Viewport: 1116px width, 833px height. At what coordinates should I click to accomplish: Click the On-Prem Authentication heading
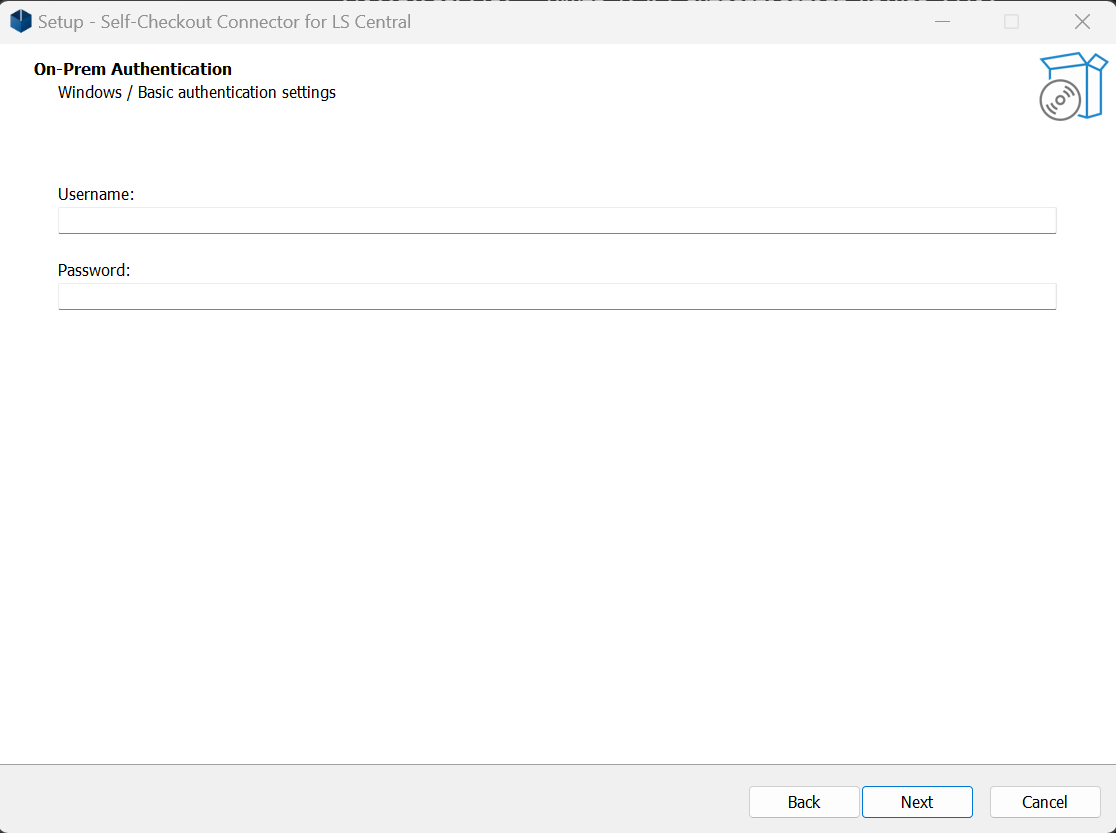[133, 68]
